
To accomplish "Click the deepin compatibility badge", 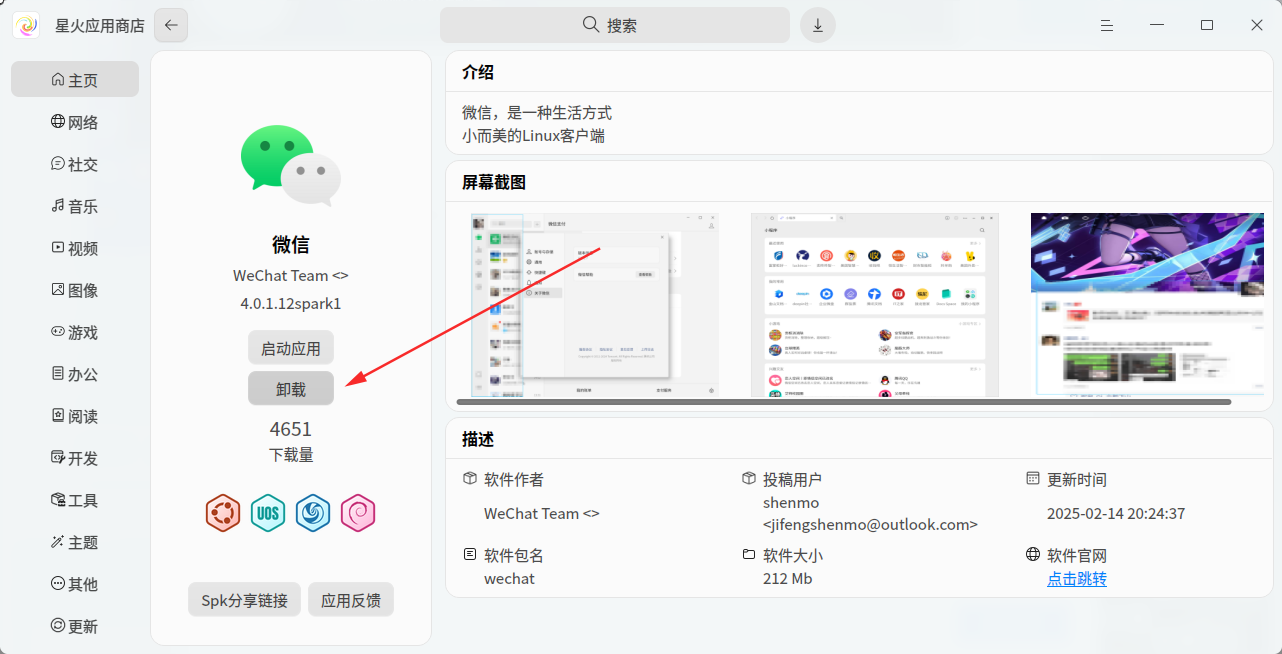I will (313, 514).
